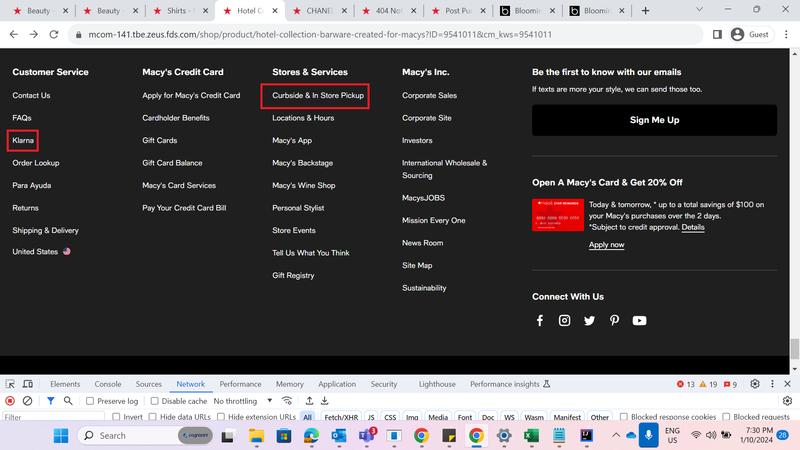Viewport: 800px width, 450px height.
Task: Open the Klarna link
Action: [x=23, y=140]
